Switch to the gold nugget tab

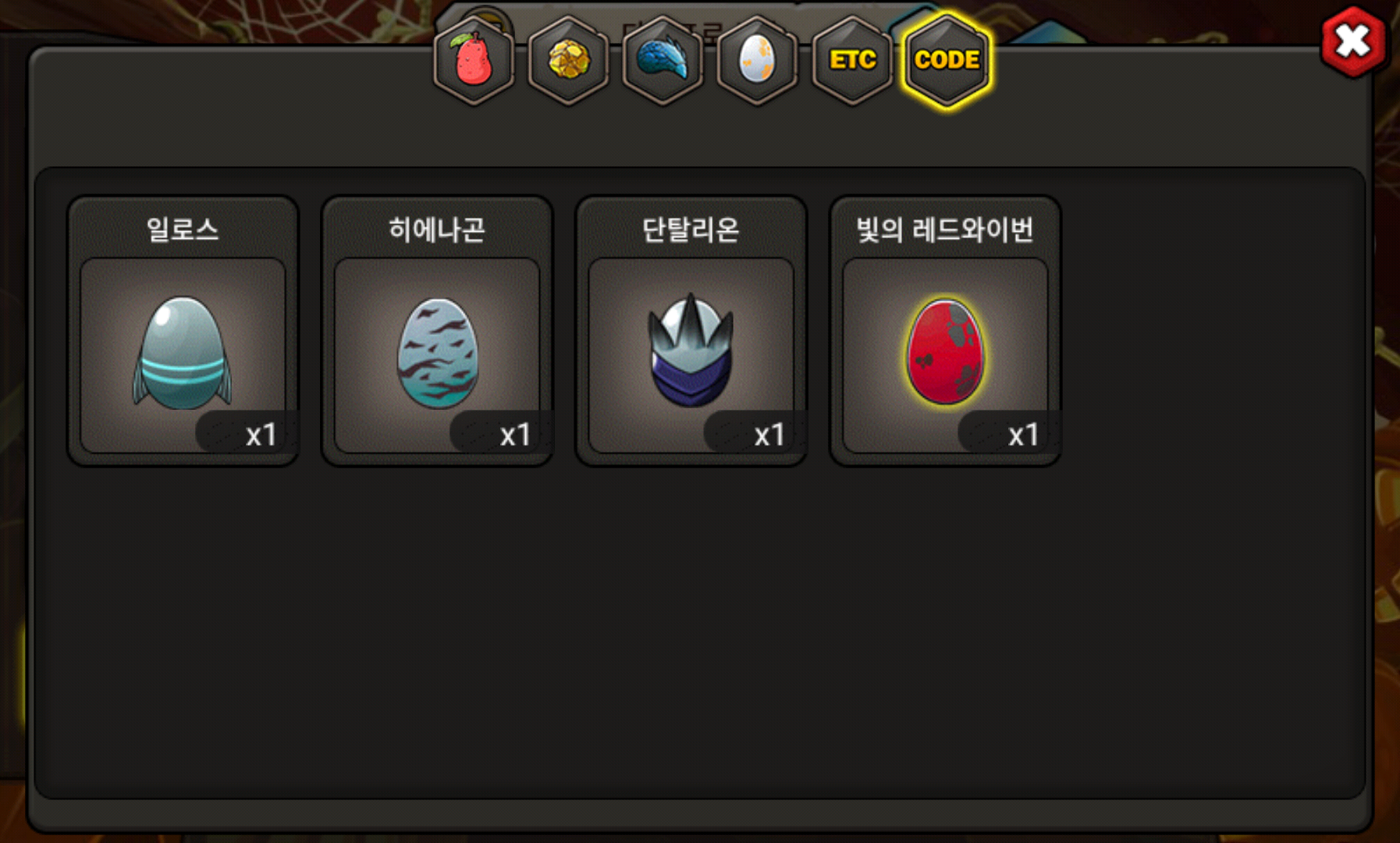(x=568, y=60)
